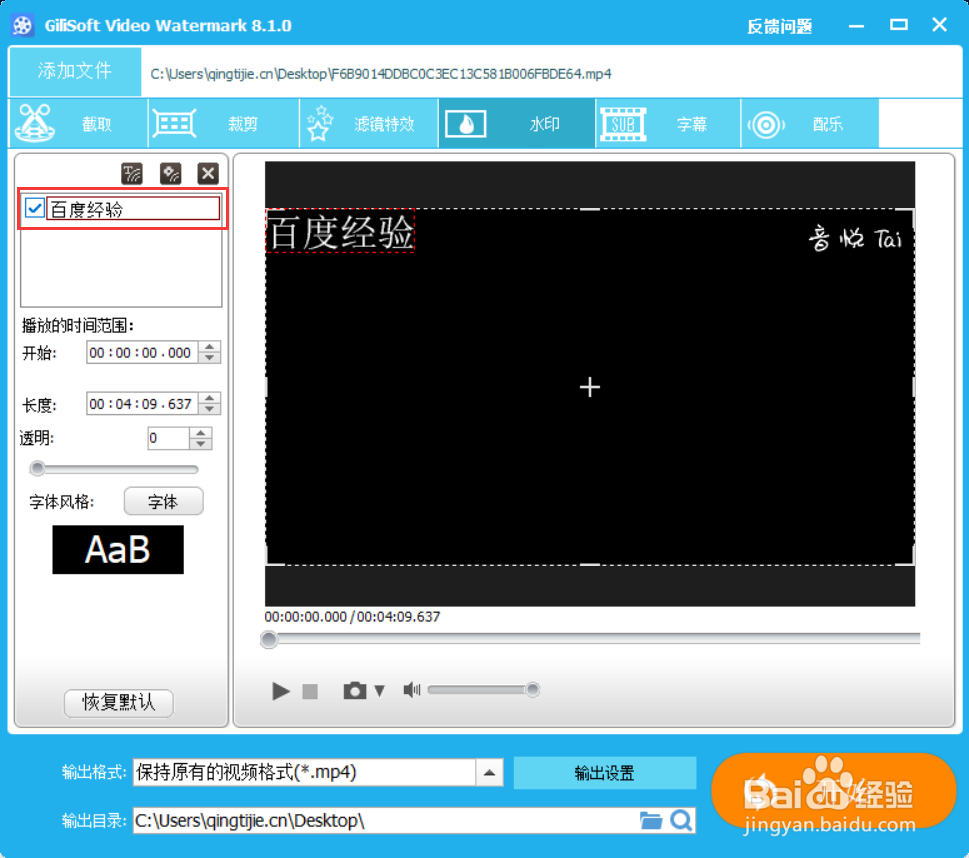This screenshot has width=969, height=858.
Task: Mute audio with the speaker icon
Action: tap(412, 690)
